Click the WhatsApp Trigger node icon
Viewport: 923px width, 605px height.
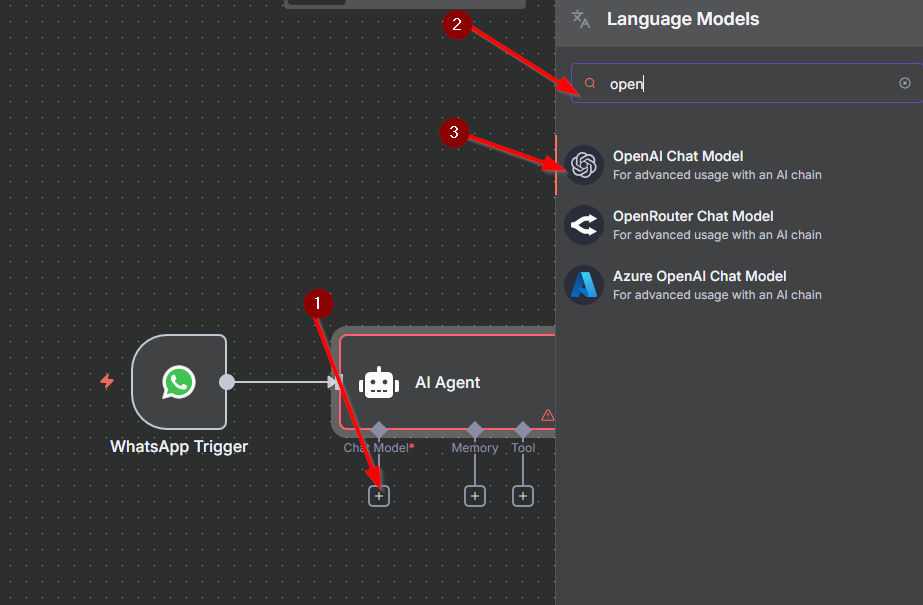pos(179,382)
